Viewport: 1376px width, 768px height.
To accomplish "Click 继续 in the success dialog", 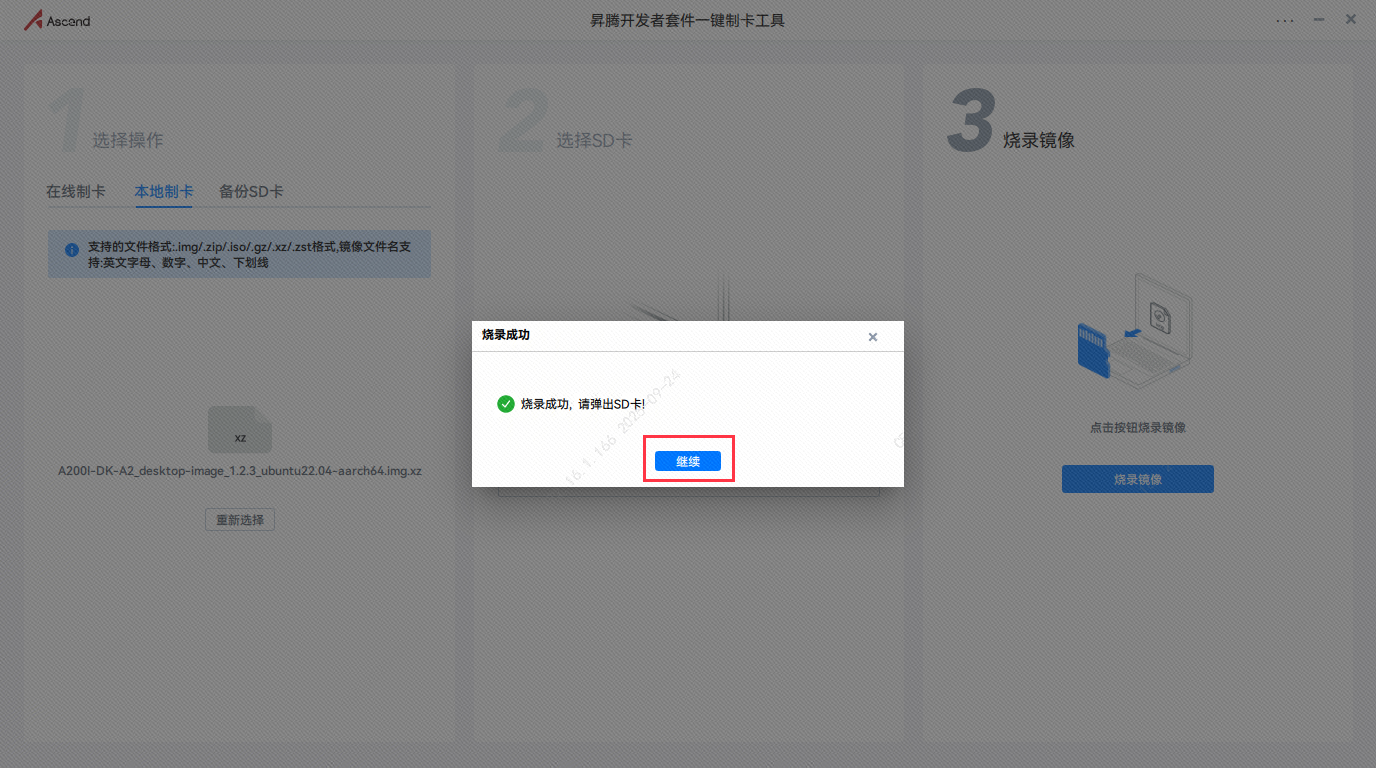I will [688, 460].
